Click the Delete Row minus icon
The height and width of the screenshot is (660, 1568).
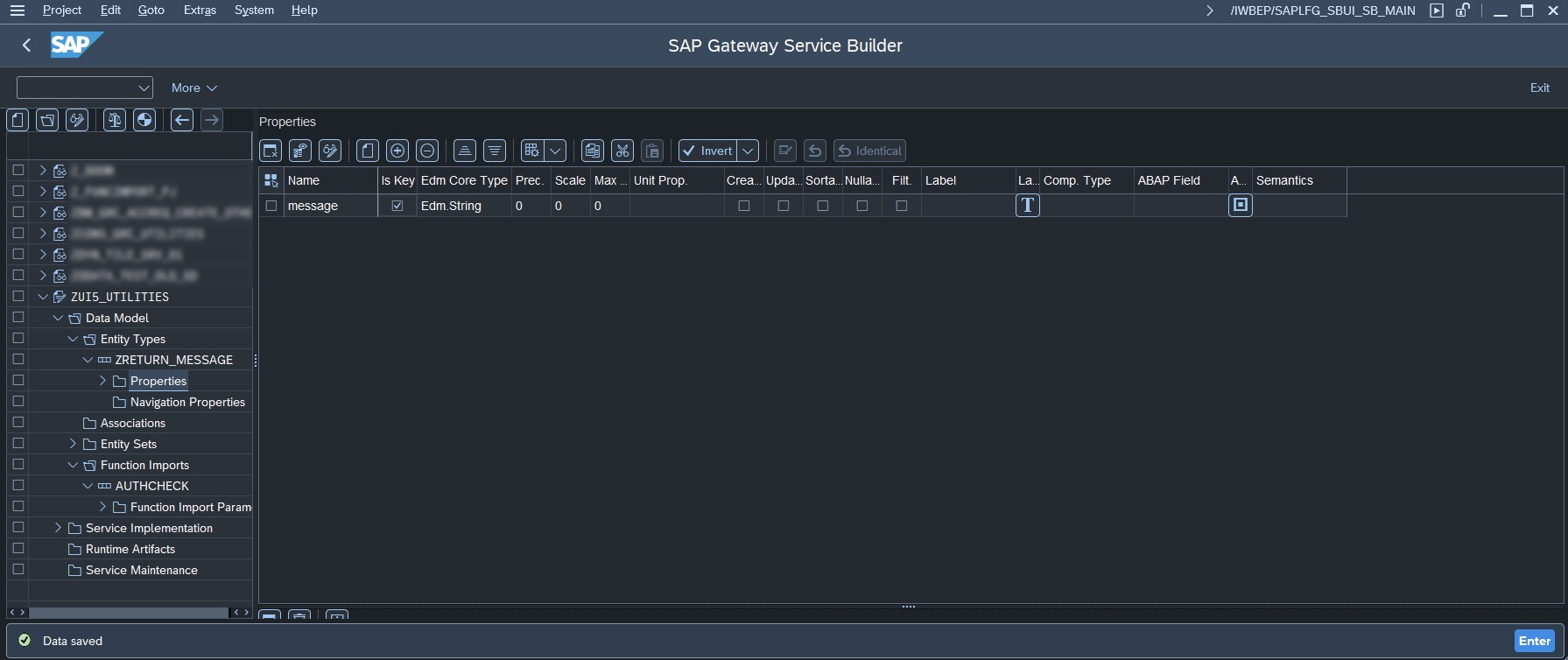click(x=427, y=151)
